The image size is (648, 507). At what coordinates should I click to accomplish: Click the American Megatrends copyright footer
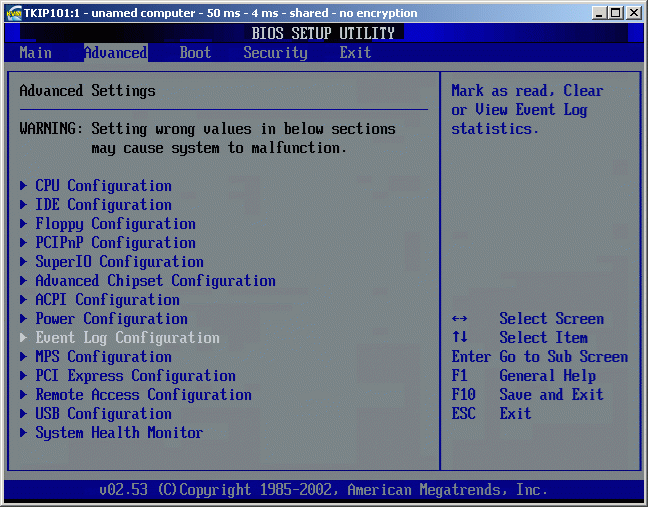tap(324, 490)
